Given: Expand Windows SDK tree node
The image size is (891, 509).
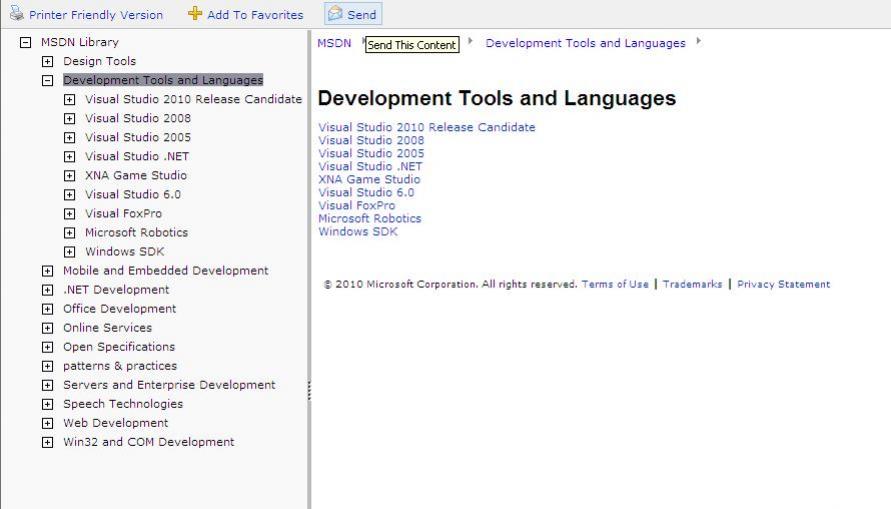Looking at the screenshot, I should click(x=69, y=252).
